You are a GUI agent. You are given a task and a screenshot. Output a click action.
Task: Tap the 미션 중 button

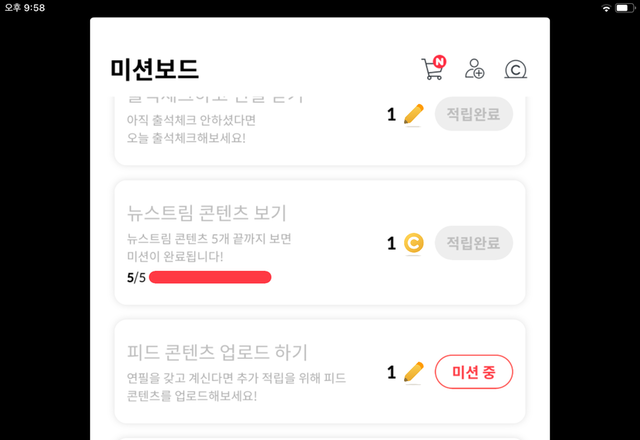[x=474, y=372]
